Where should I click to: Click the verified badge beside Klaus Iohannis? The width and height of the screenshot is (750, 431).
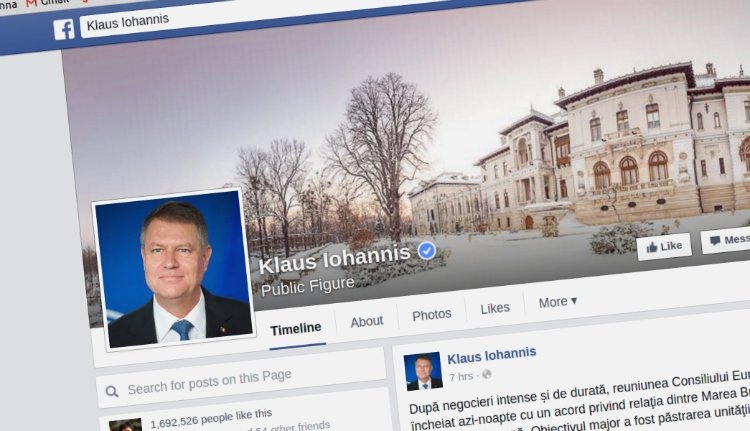(x=427, y=250)
